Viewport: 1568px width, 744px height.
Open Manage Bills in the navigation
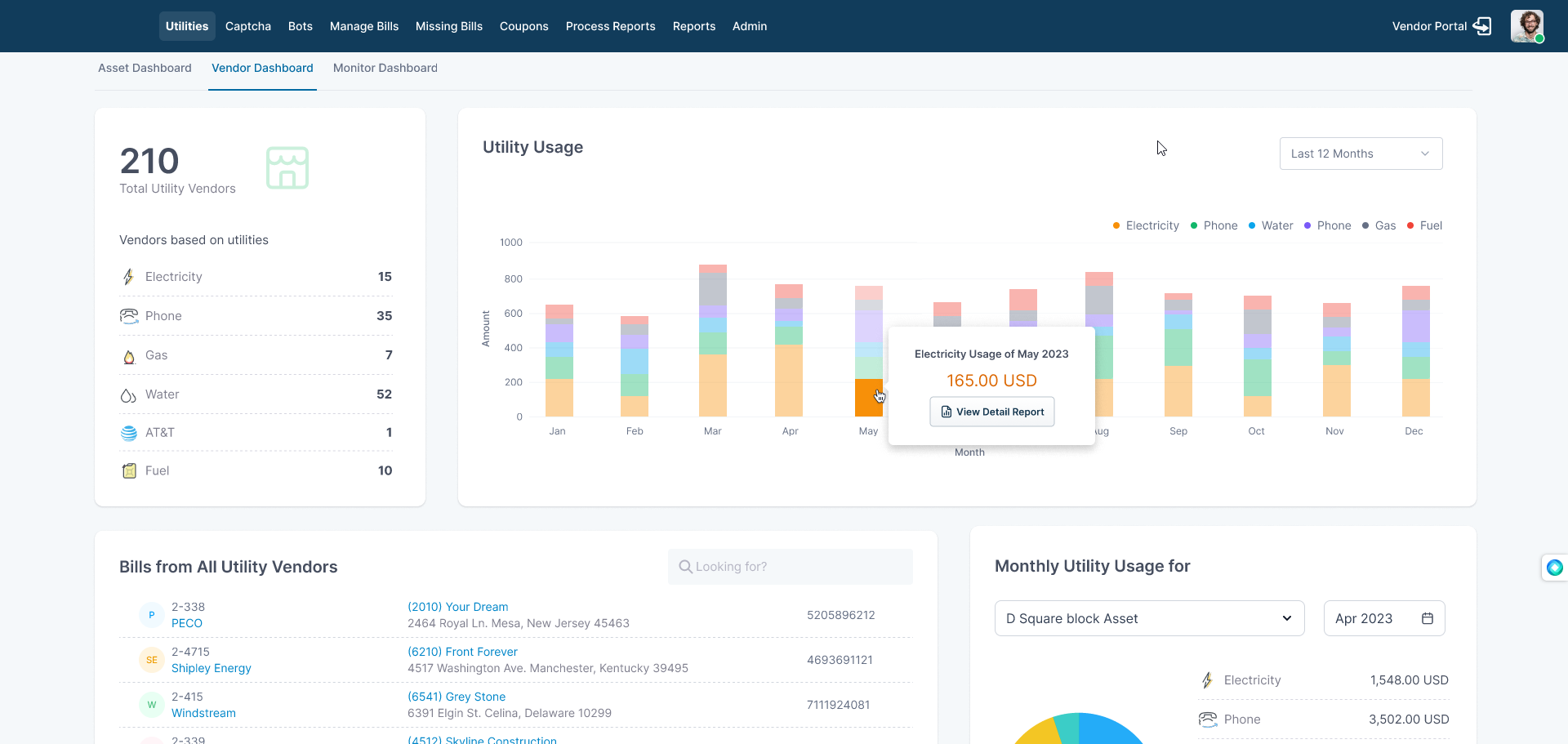pyautogui.click(x=364, y=26)
